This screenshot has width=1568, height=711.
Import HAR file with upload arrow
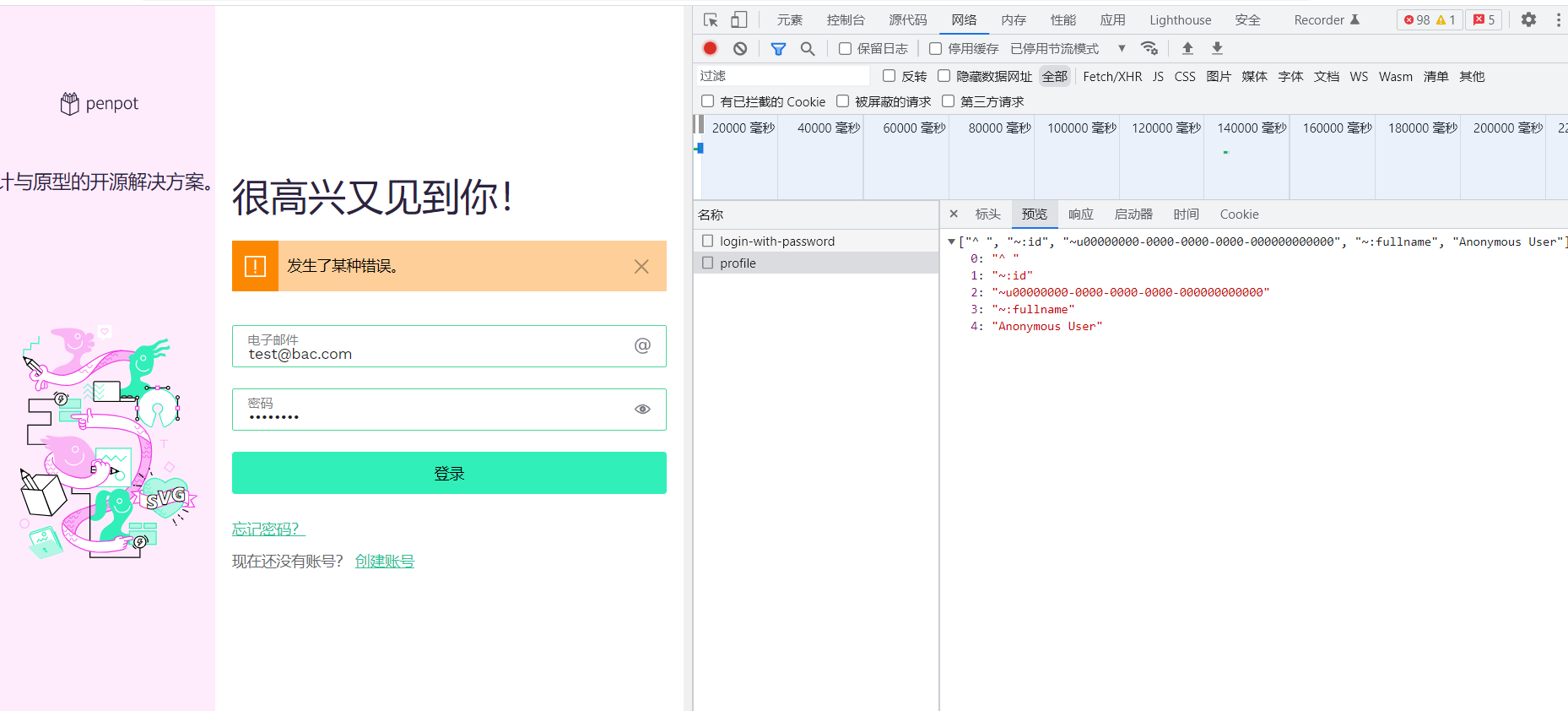point(1187,48)
